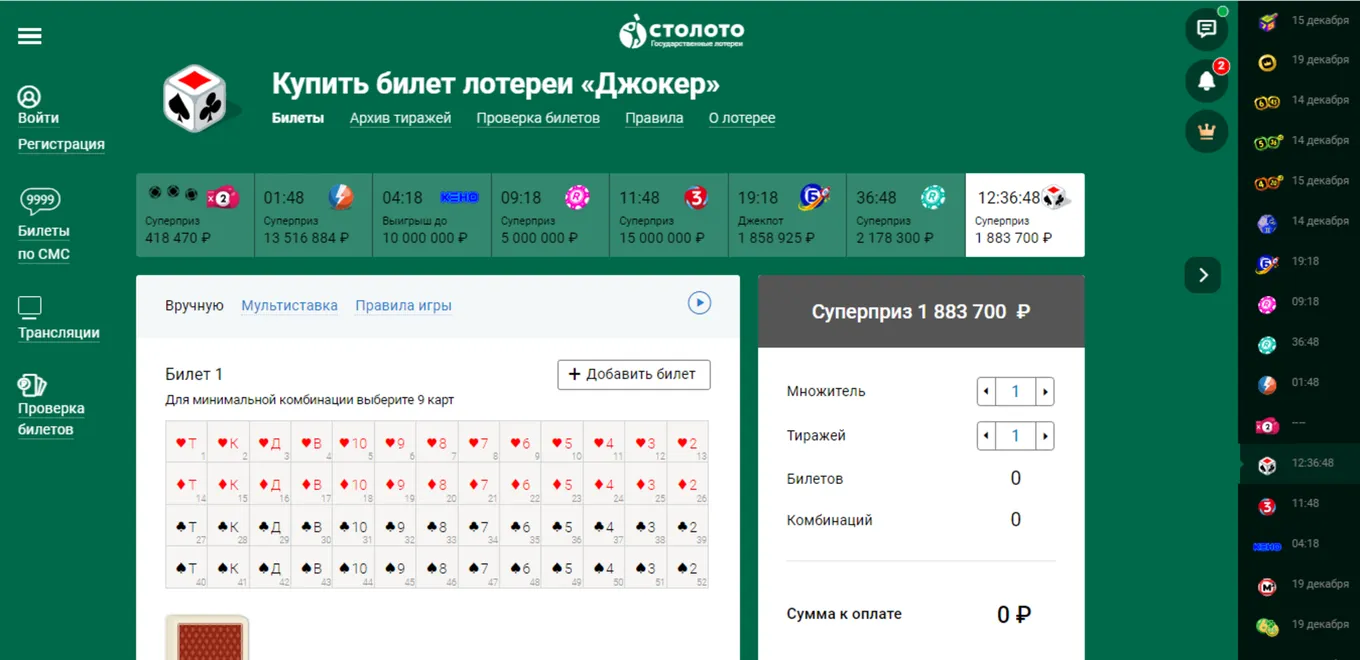Click sidebar lottery icon dated 15 декабря at top
Image resolution: width=1360 pixels, height=660 pixels.
(x=1267, y=22)
